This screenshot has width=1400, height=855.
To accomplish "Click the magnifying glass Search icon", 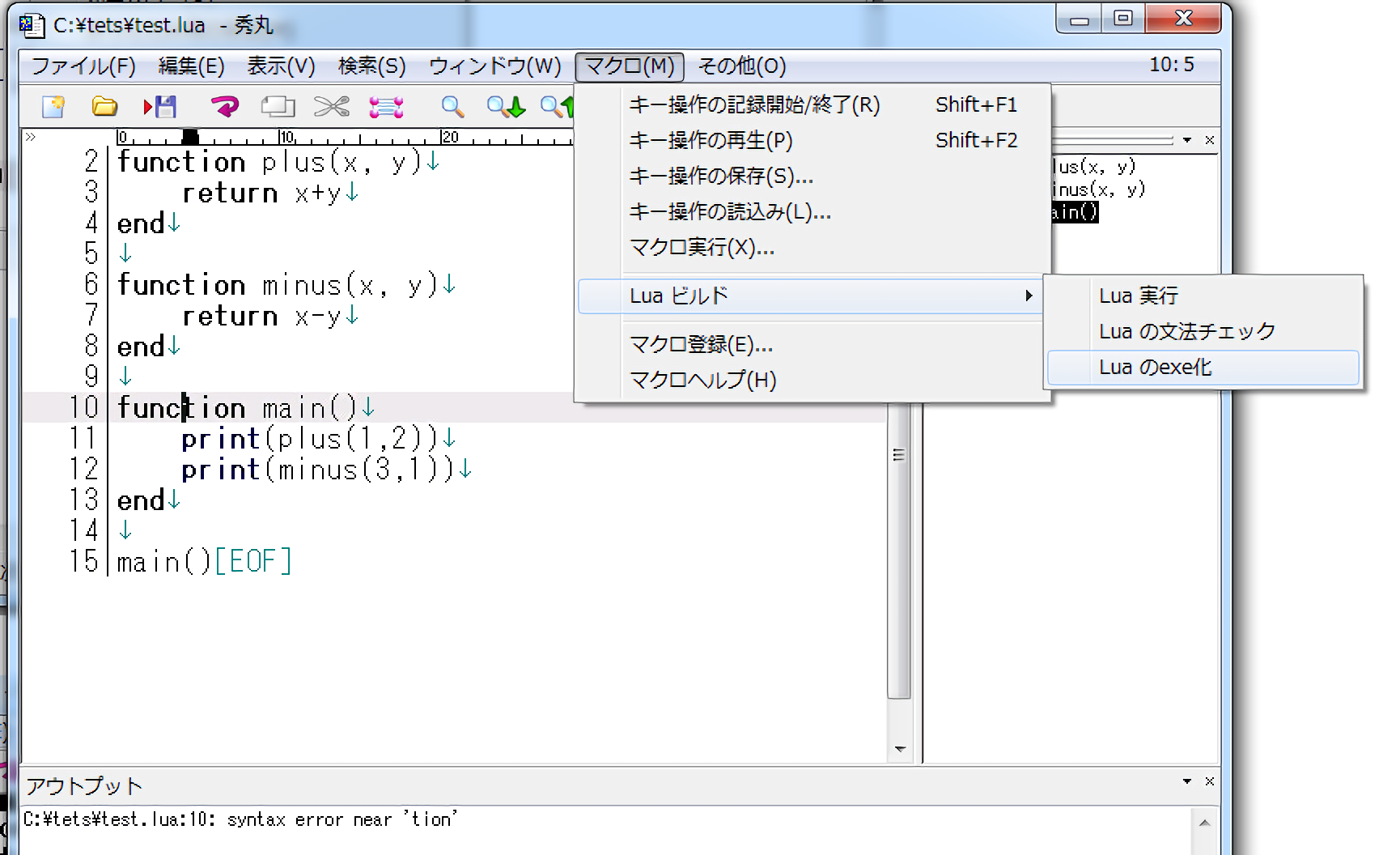I will point(452,106).
